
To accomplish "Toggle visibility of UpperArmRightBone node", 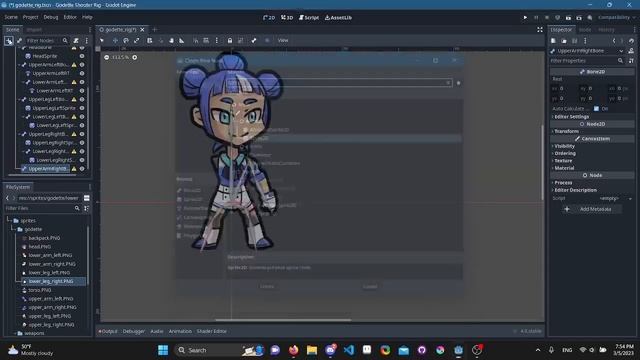I will (82, 169).
